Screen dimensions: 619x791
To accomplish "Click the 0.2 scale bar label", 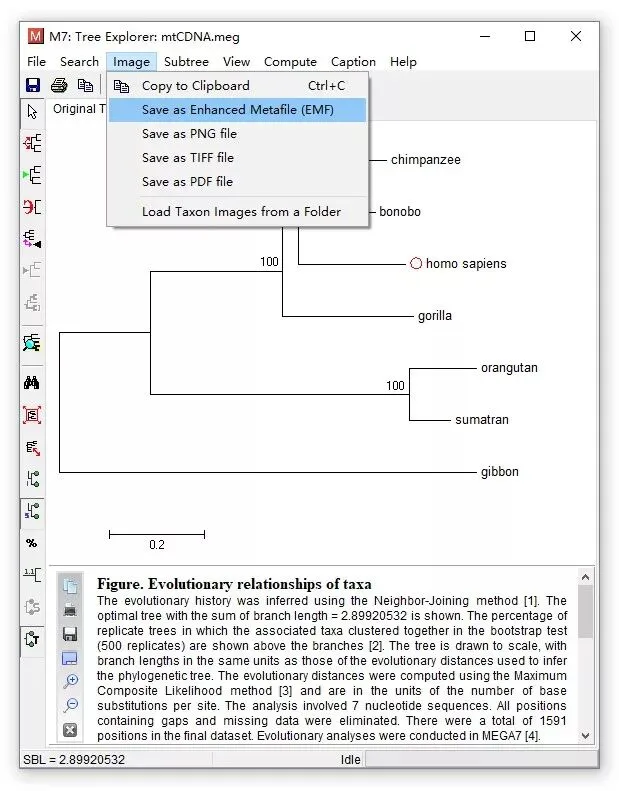I will click(156, 545).
